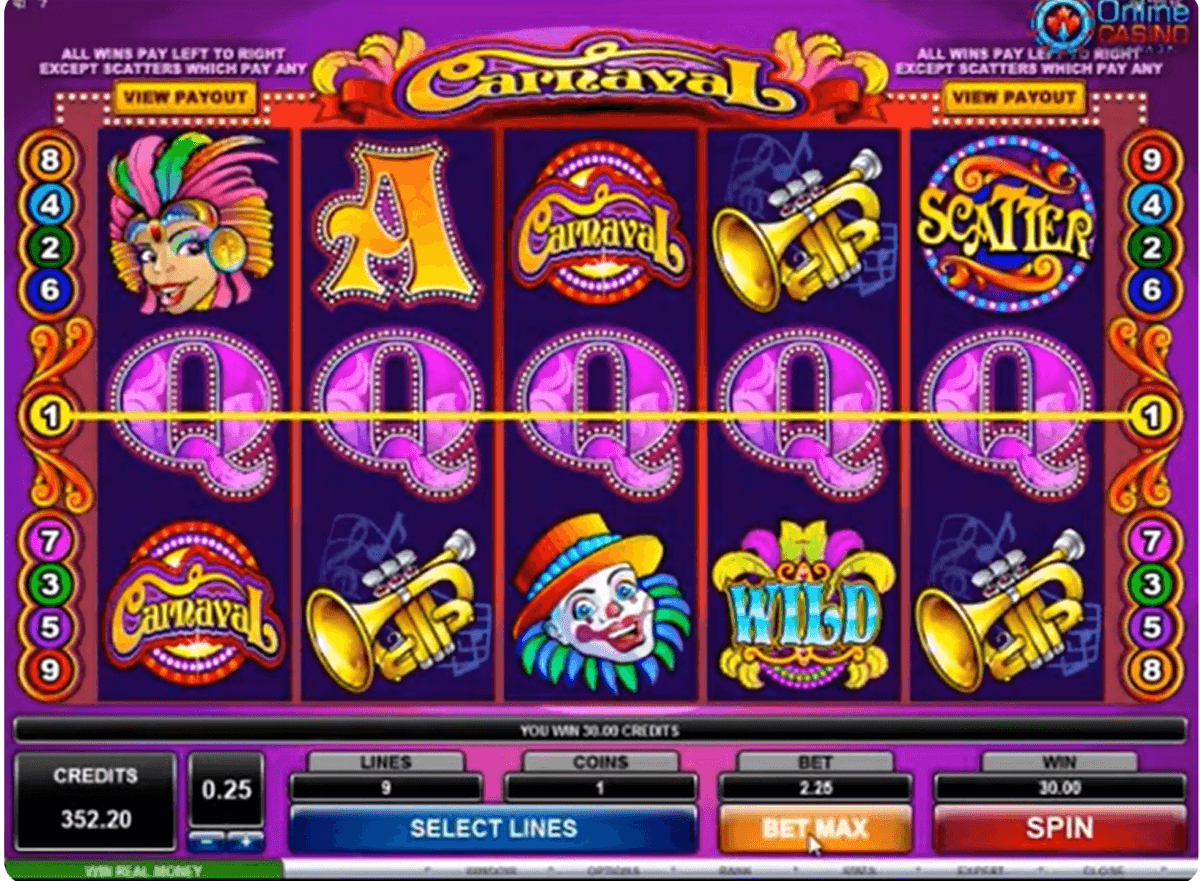Click the Select Lines button

coord(493,829)
